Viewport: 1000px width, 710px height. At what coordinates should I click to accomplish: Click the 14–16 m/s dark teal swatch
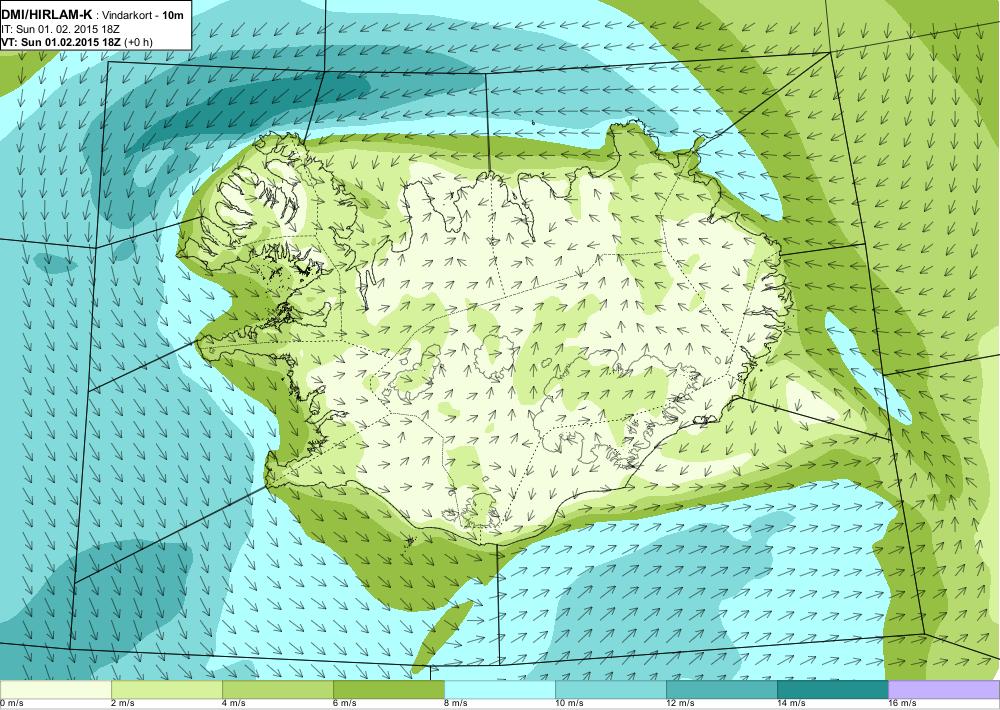833,689
